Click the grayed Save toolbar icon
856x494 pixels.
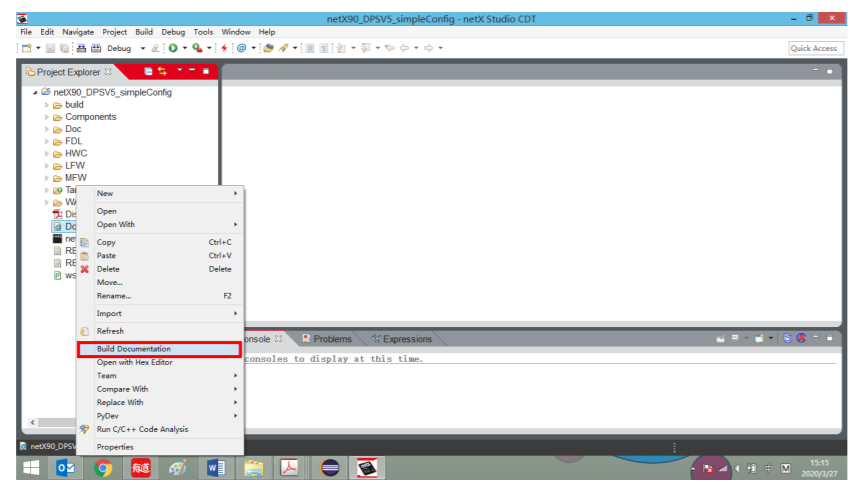point(50,48)
